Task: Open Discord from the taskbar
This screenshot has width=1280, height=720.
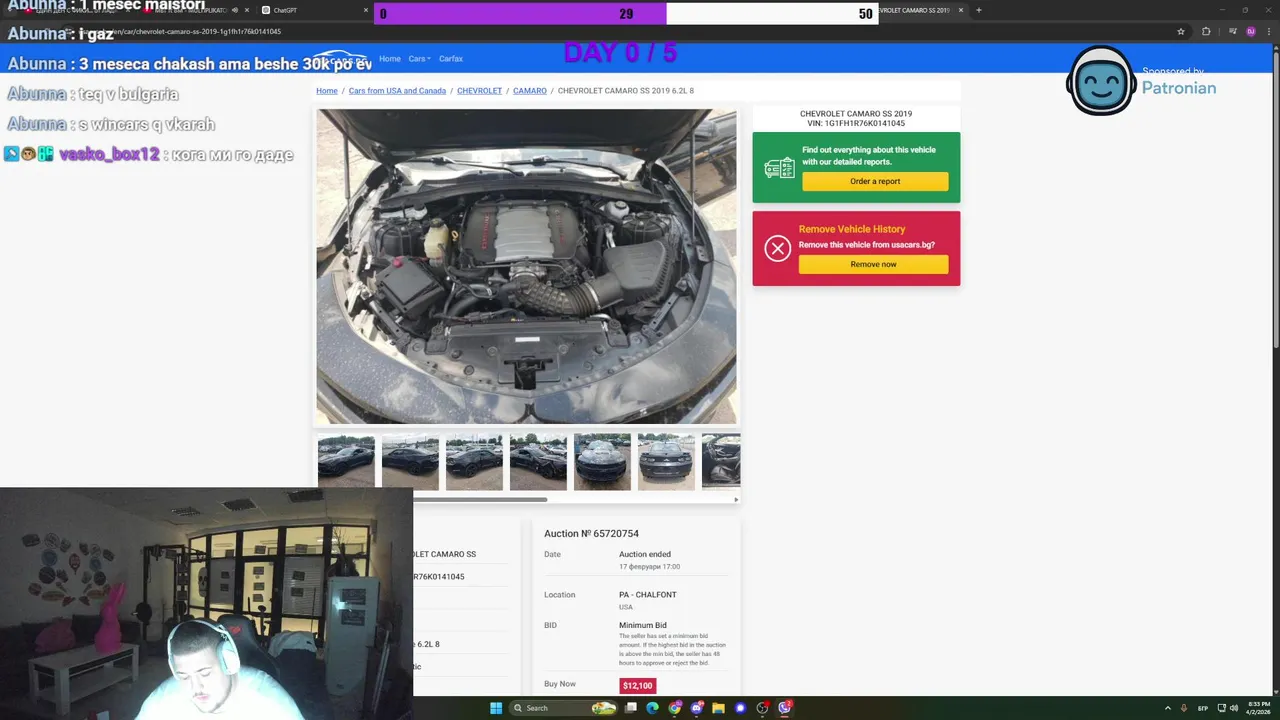Action: [697, 708]
